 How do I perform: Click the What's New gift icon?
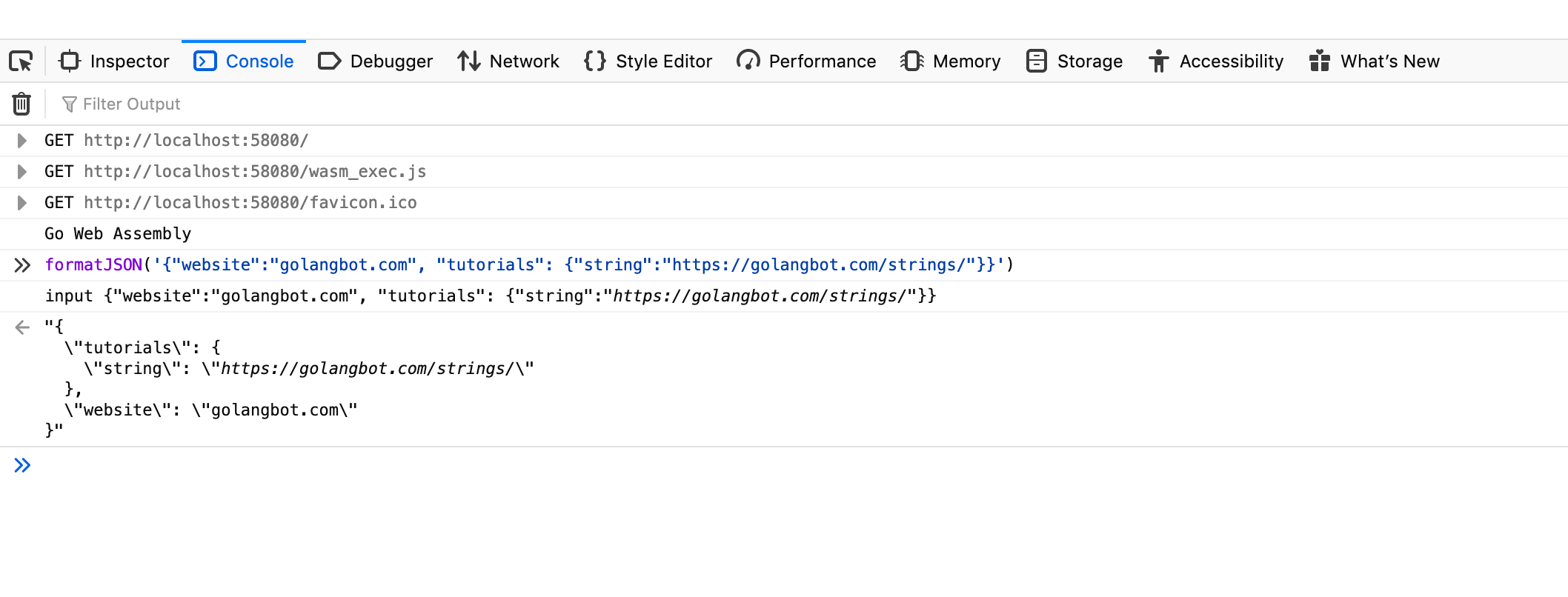click(x=1319, y=61)
